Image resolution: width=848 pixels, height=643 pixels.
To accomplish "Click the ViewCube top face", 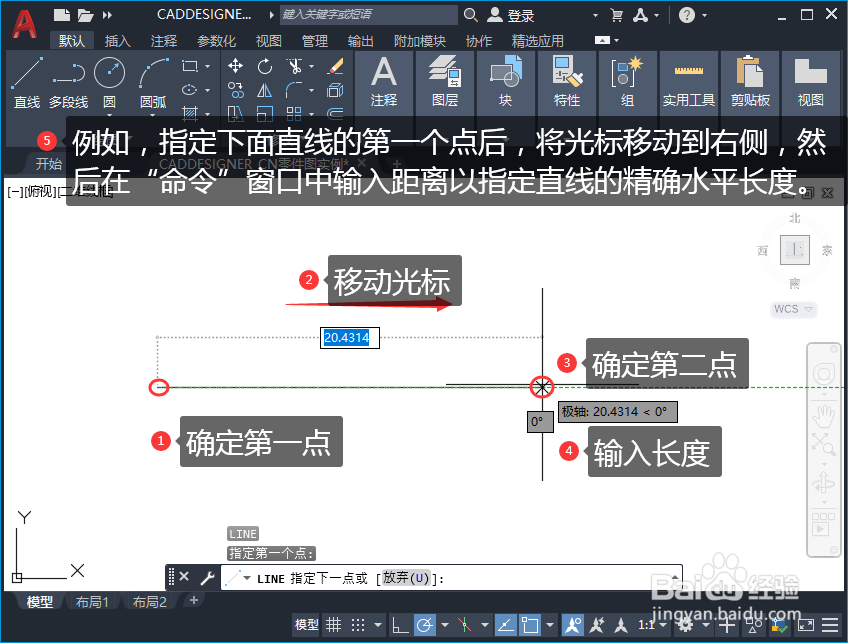I will [x=794, y=250].
